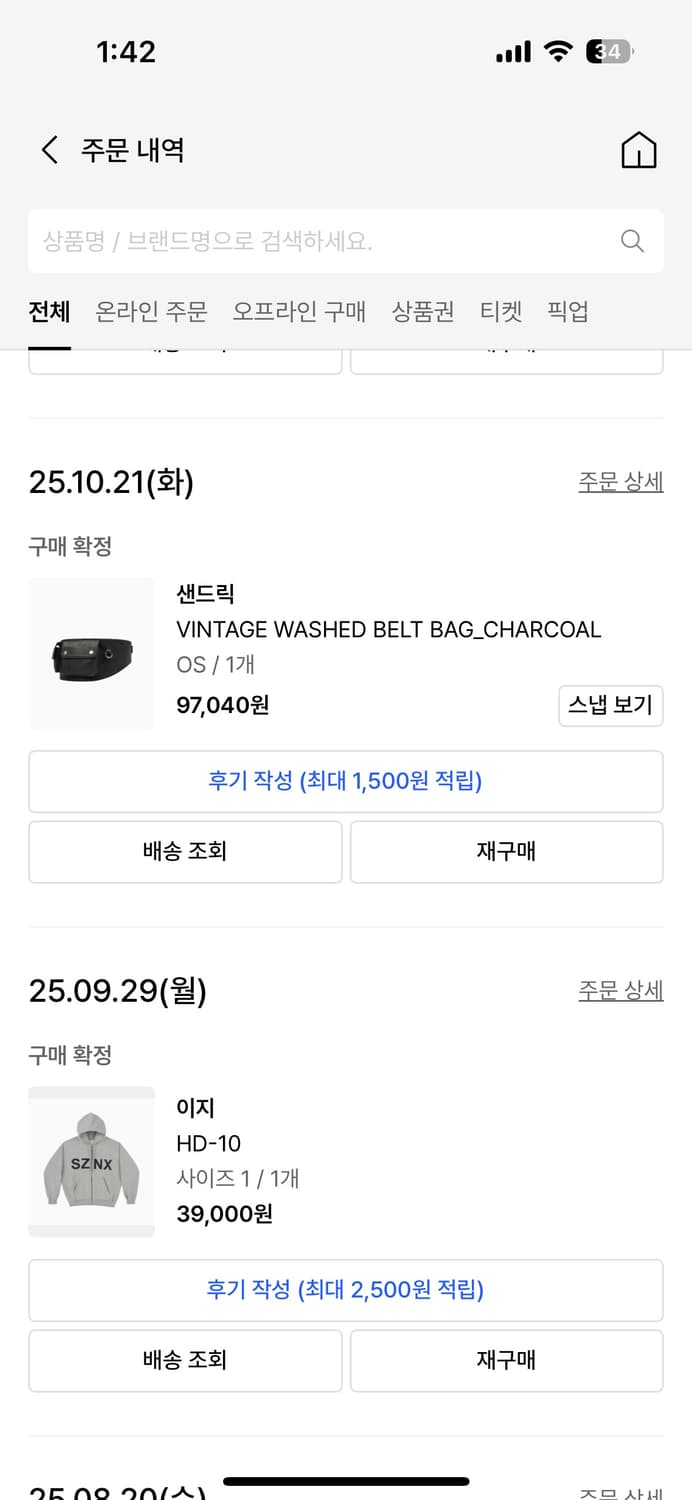Viewport: 692px width, 1500px height.
Task: Tap 스냅 보기 for the belt bag
Action: pos(610,706)
